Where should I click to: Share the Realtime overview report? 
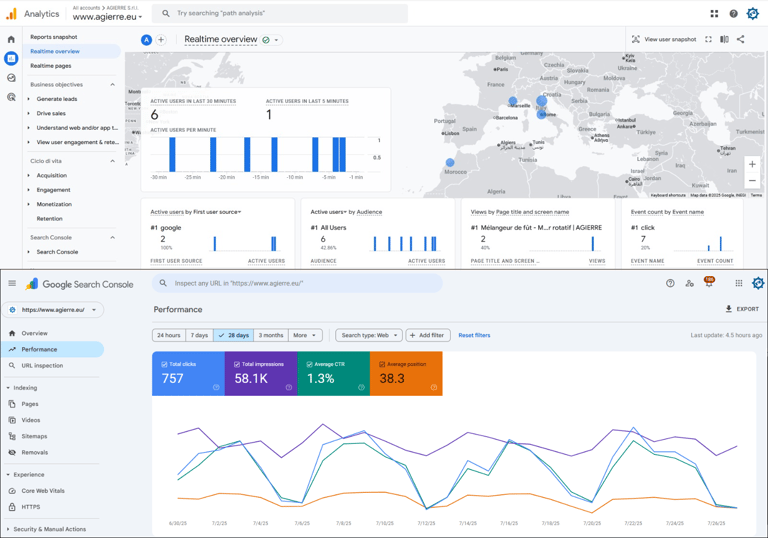(741, 39)
